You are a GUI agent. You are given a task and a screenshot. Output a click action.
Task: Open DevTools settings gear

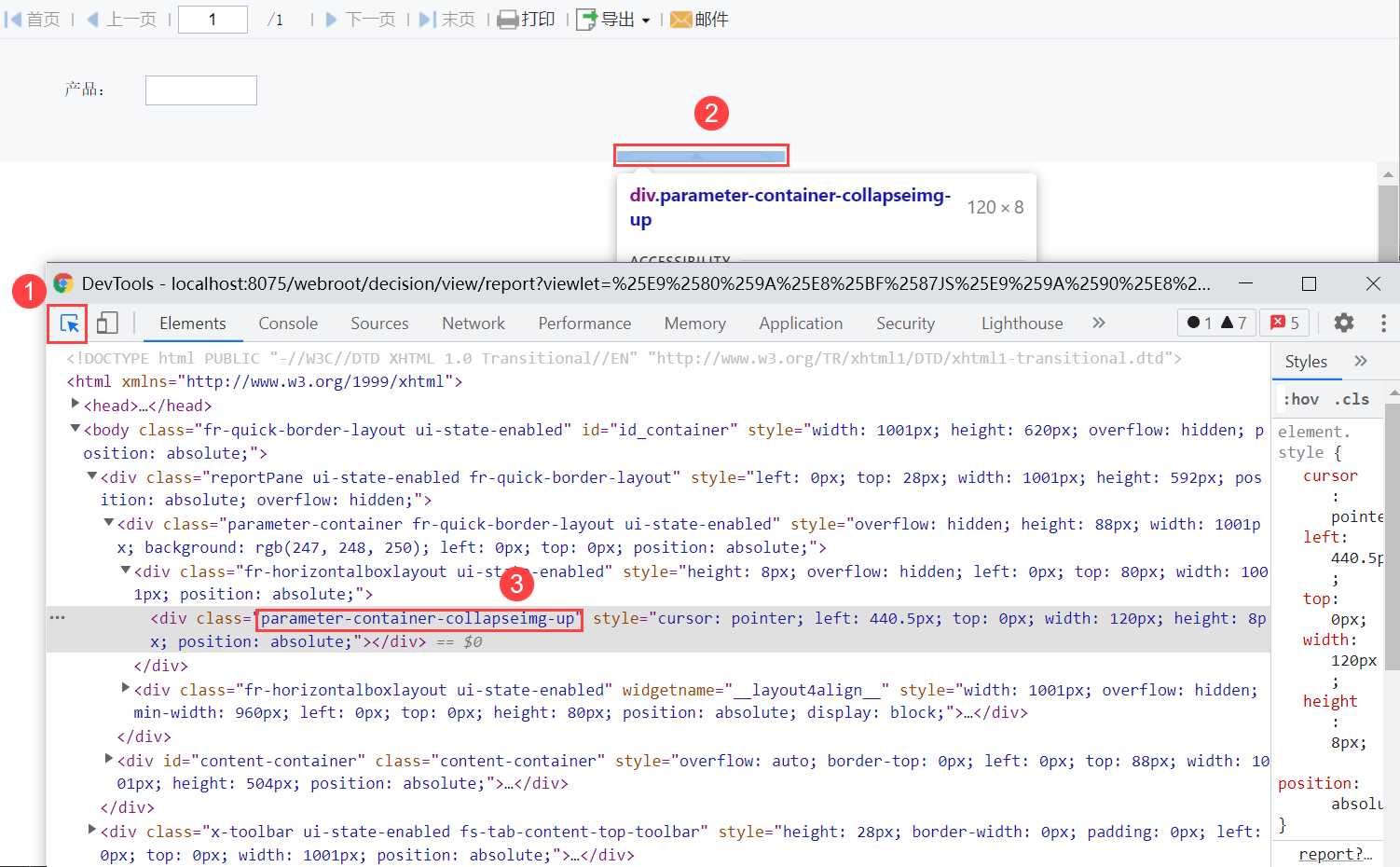[x=1343, y=323]
